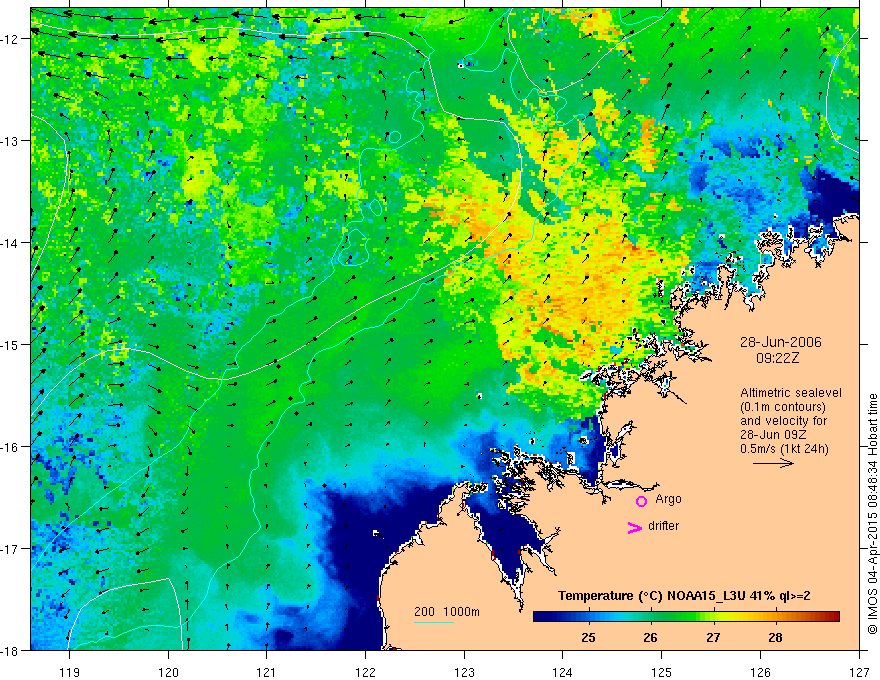
Task: Click the magenta Argo circle symbol
Action: click(641, 501)
